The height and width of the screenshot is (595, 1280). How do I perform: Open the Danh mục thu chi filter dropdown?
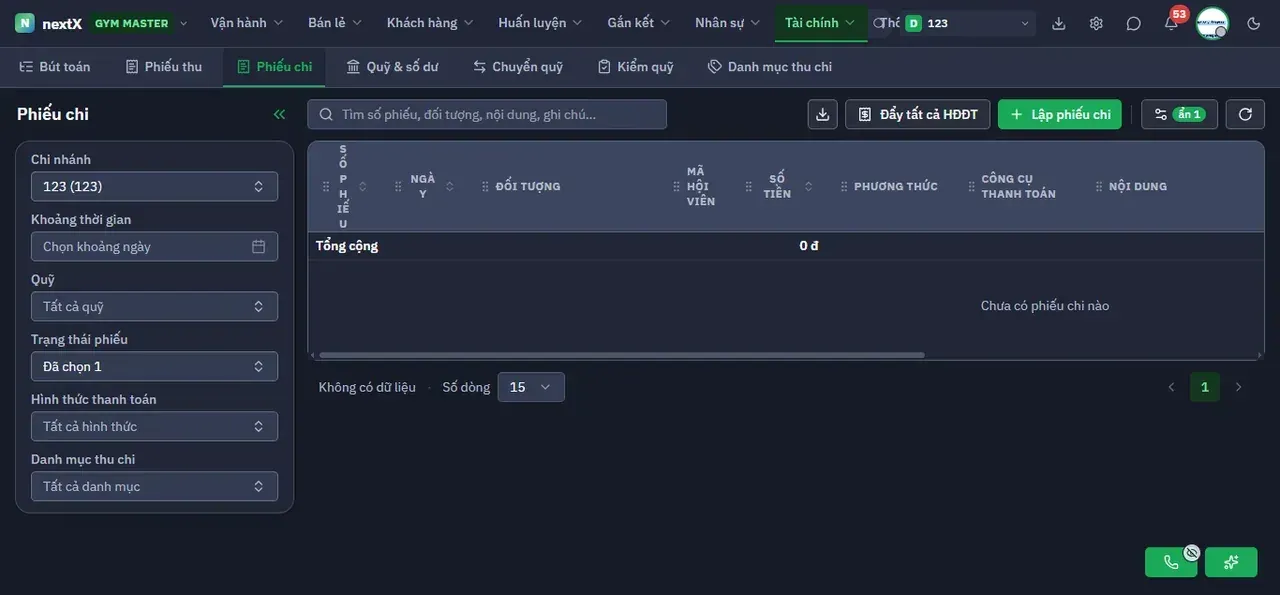(x=154, y=486)
